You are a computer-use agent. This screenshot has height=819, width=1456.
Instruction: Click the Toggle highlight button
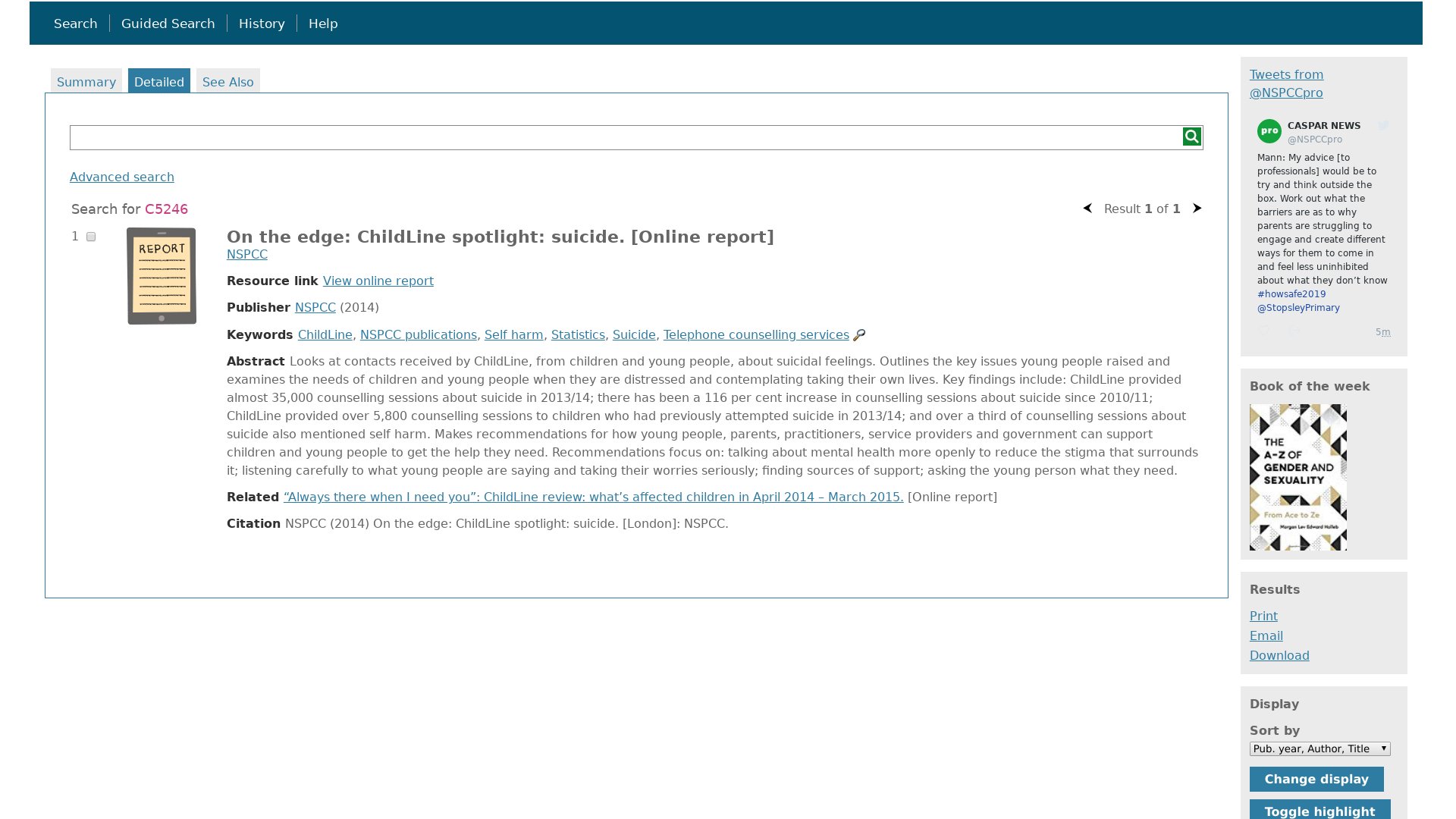click(1319, 810)
